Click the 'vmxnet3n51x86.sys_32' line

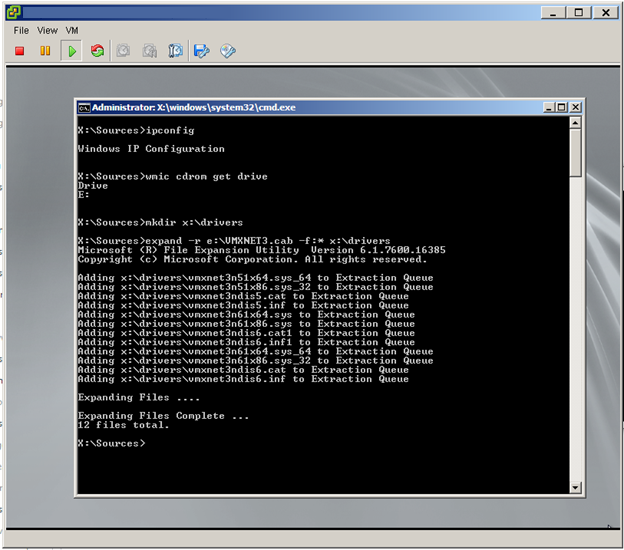coord(255,287)
